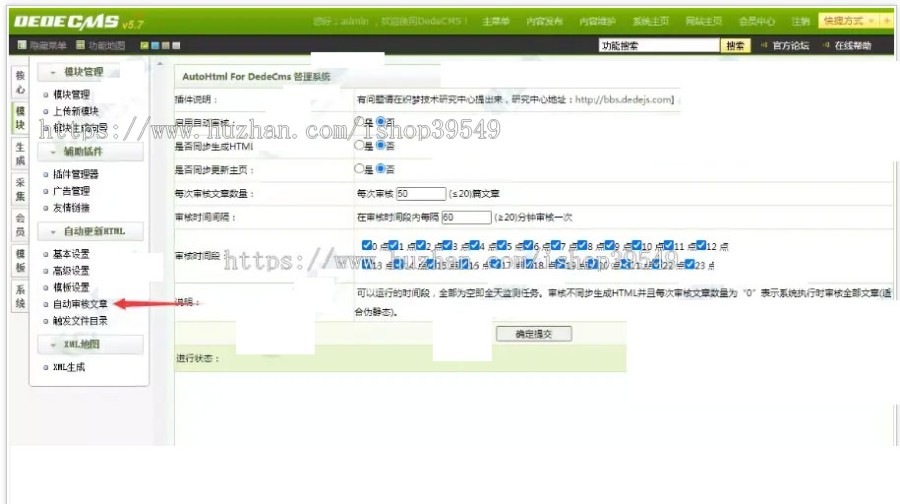Select 否 for 是否同步更新主页

(x=381, y=169)
